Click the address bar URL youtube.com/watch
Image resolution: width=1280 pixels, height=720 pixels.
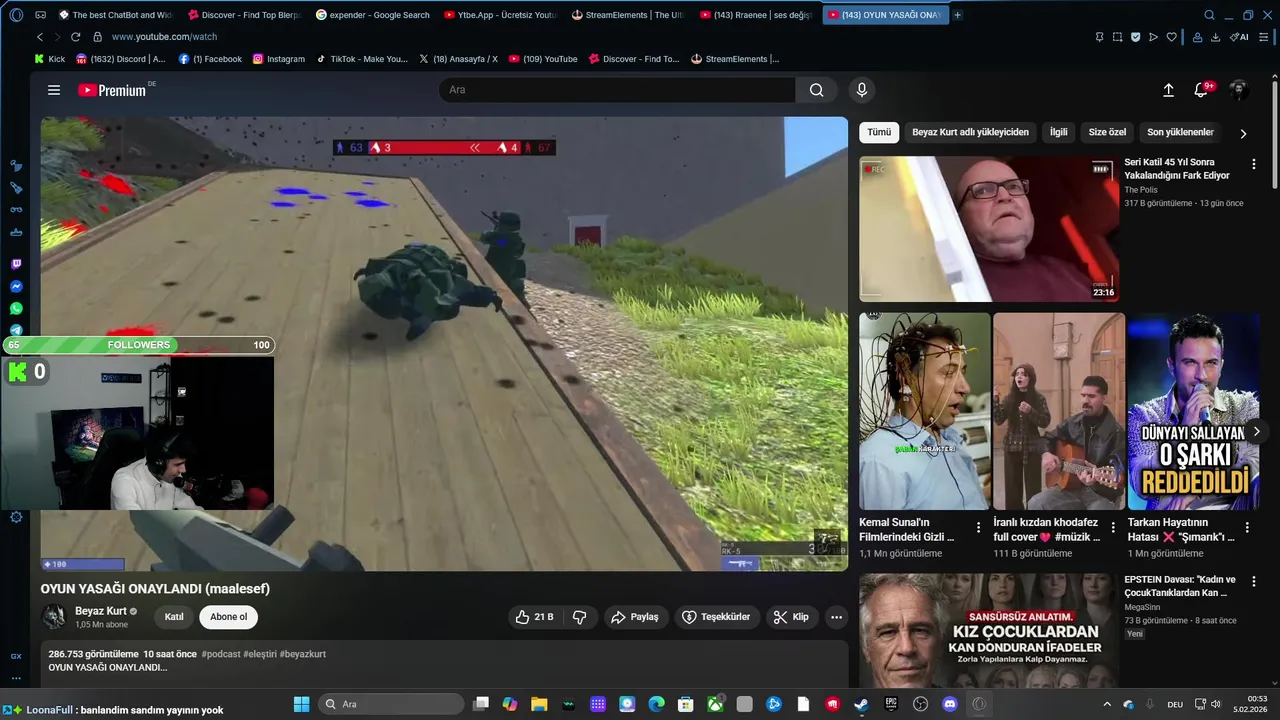point(164,37)
